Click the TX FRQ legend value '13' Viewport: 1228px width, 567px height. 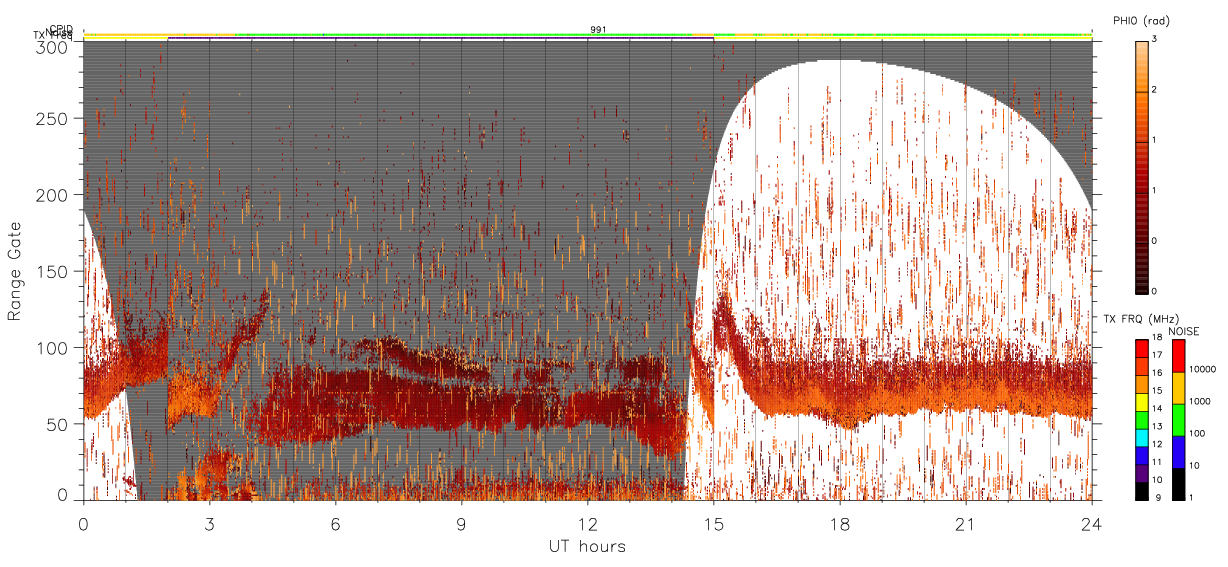(x=1156, y=426)
